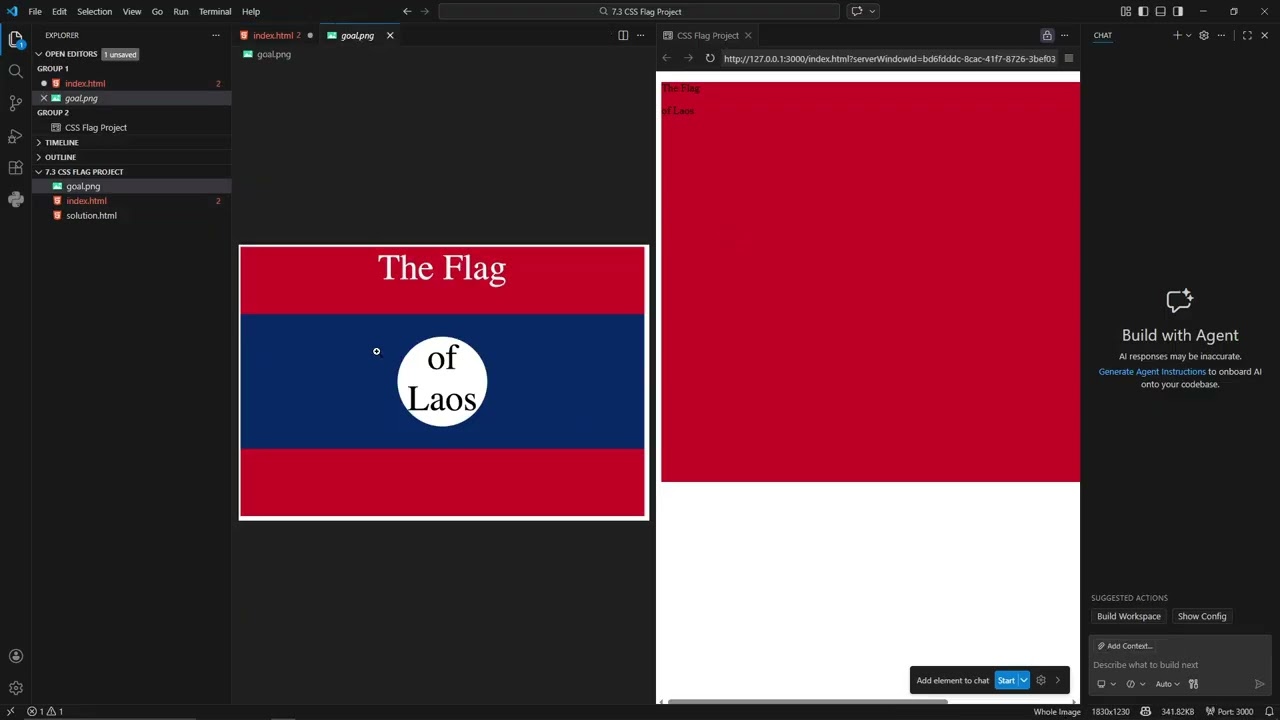
Task: Click the horizontal scrollbar in browser preview
Action: 807,701
